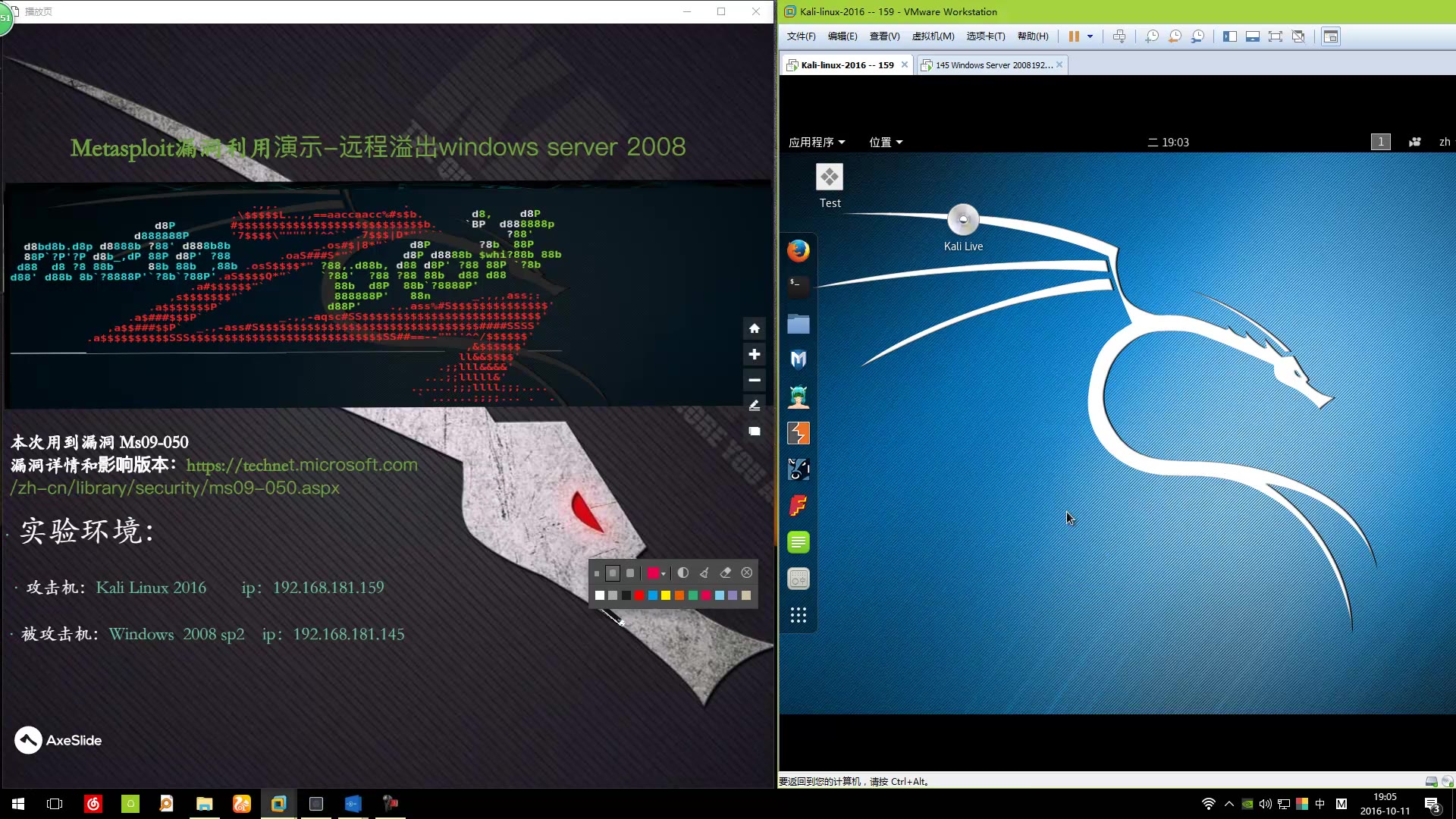This screenshot has height=819, width=1456.
Task: Close the 145 Windows Server 2008 tab
Action: [1059, 65]
